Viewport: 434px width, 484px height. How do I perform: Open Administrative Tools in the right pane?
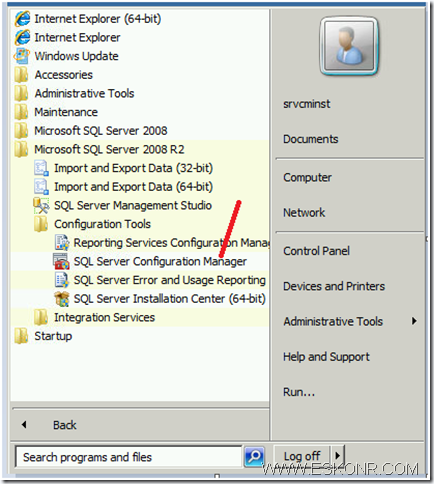pos(333,322)
